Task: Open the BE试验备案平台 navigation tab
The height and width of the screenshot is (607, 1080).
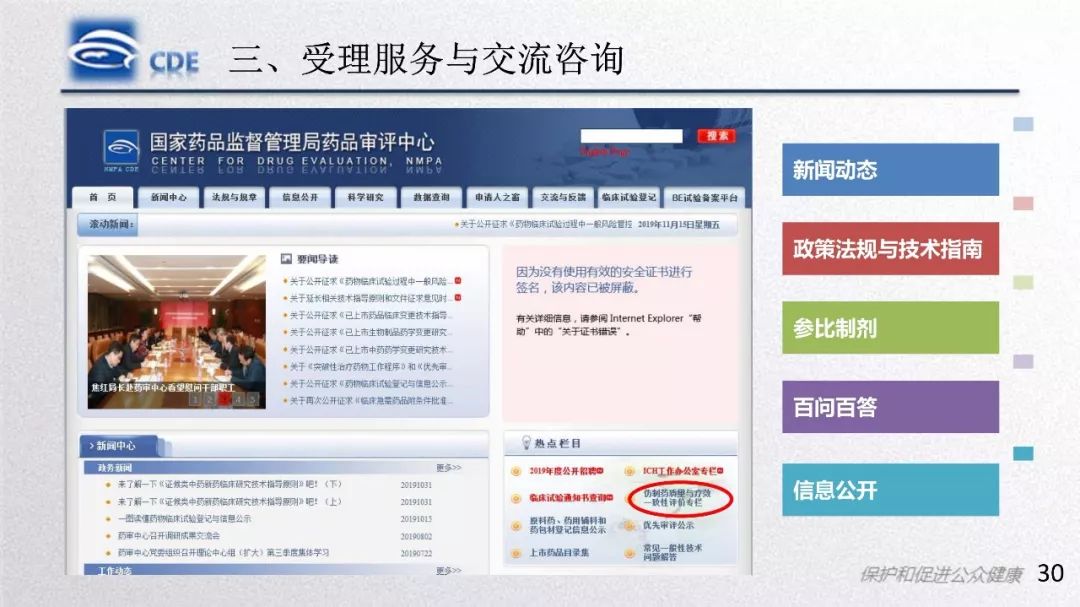Action: pyautogui.click(x=705, y=198)
